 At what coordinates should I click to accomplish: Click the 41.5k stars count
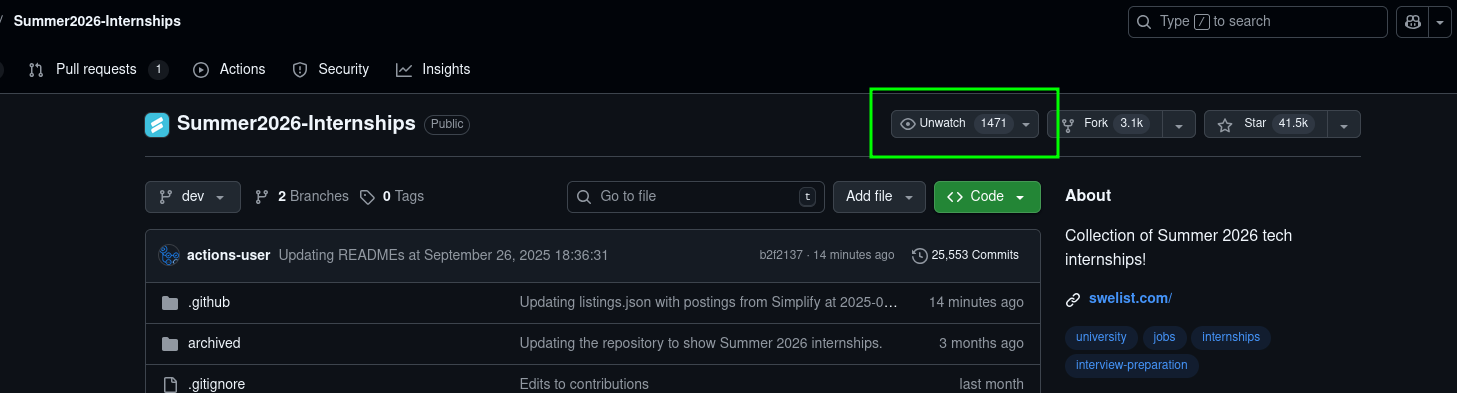1293,124
